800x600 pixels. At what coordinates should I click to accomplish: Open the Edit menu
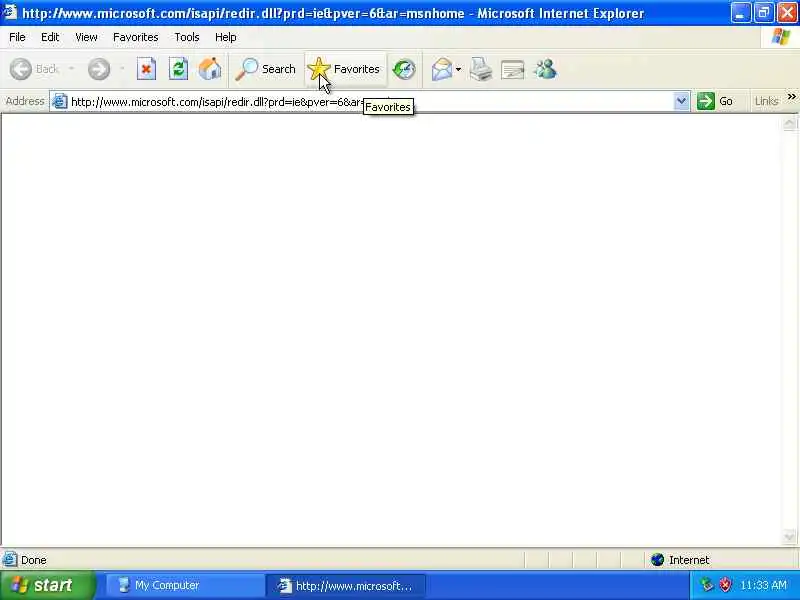coord(50,37)
